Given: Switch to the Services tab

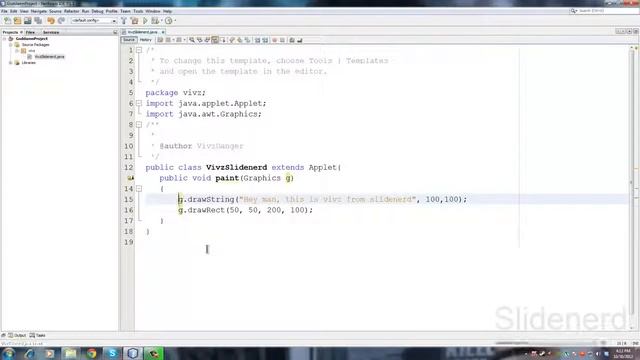Looking at the screenshot, I should 51,32.
